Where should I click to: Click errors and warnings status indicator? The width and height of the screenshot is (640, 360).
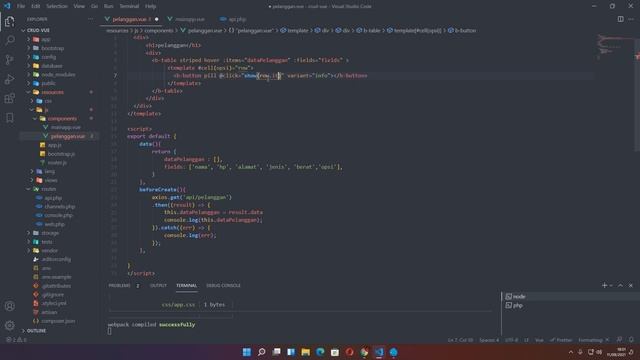click(x=16, y=340)
